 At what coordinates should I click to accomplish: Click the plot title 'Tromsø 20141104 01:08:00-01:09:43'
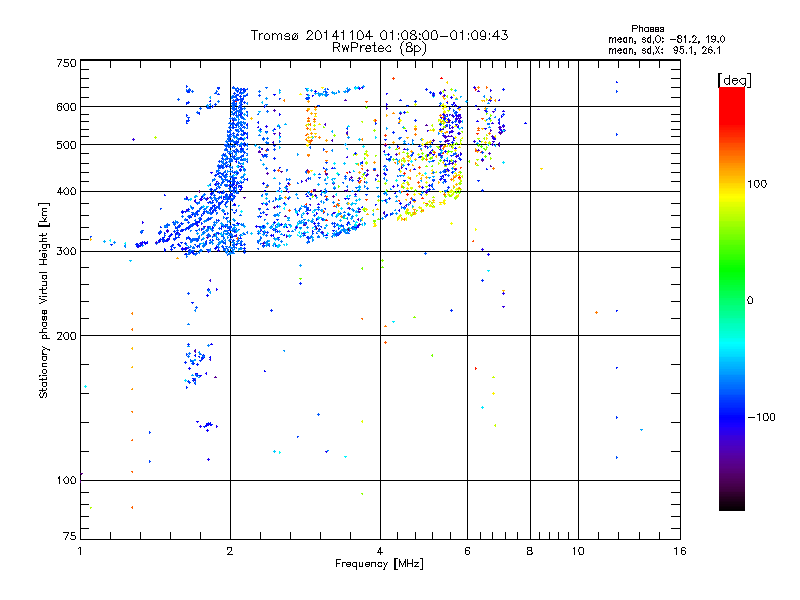point(379,35)
